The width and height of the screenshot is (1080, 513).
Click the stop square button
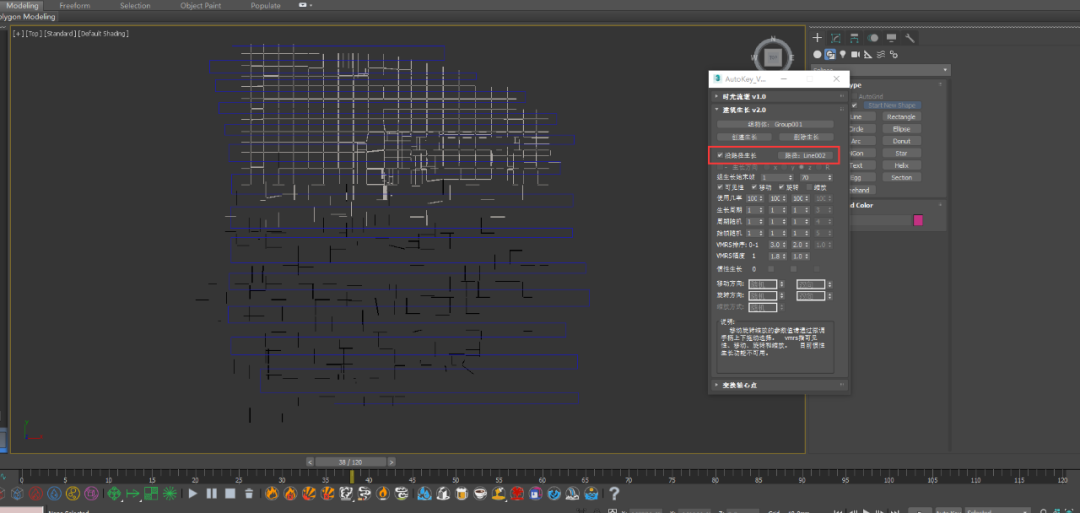point(231,493)
